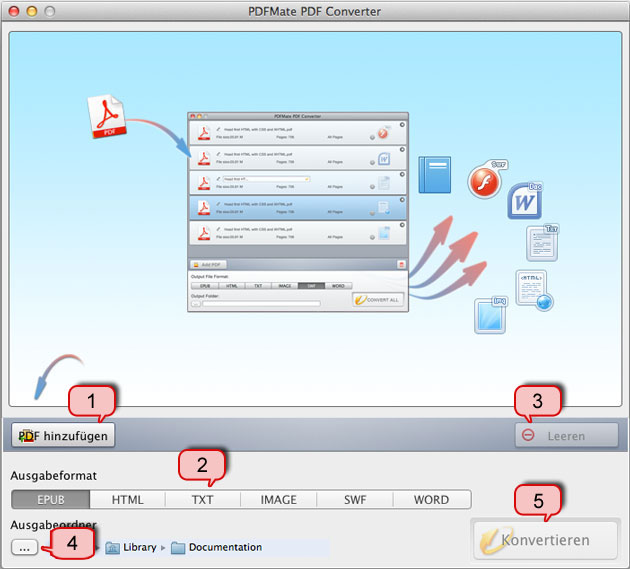Click the PDF icon on the hinzufügen button

(x=26, y=436)
